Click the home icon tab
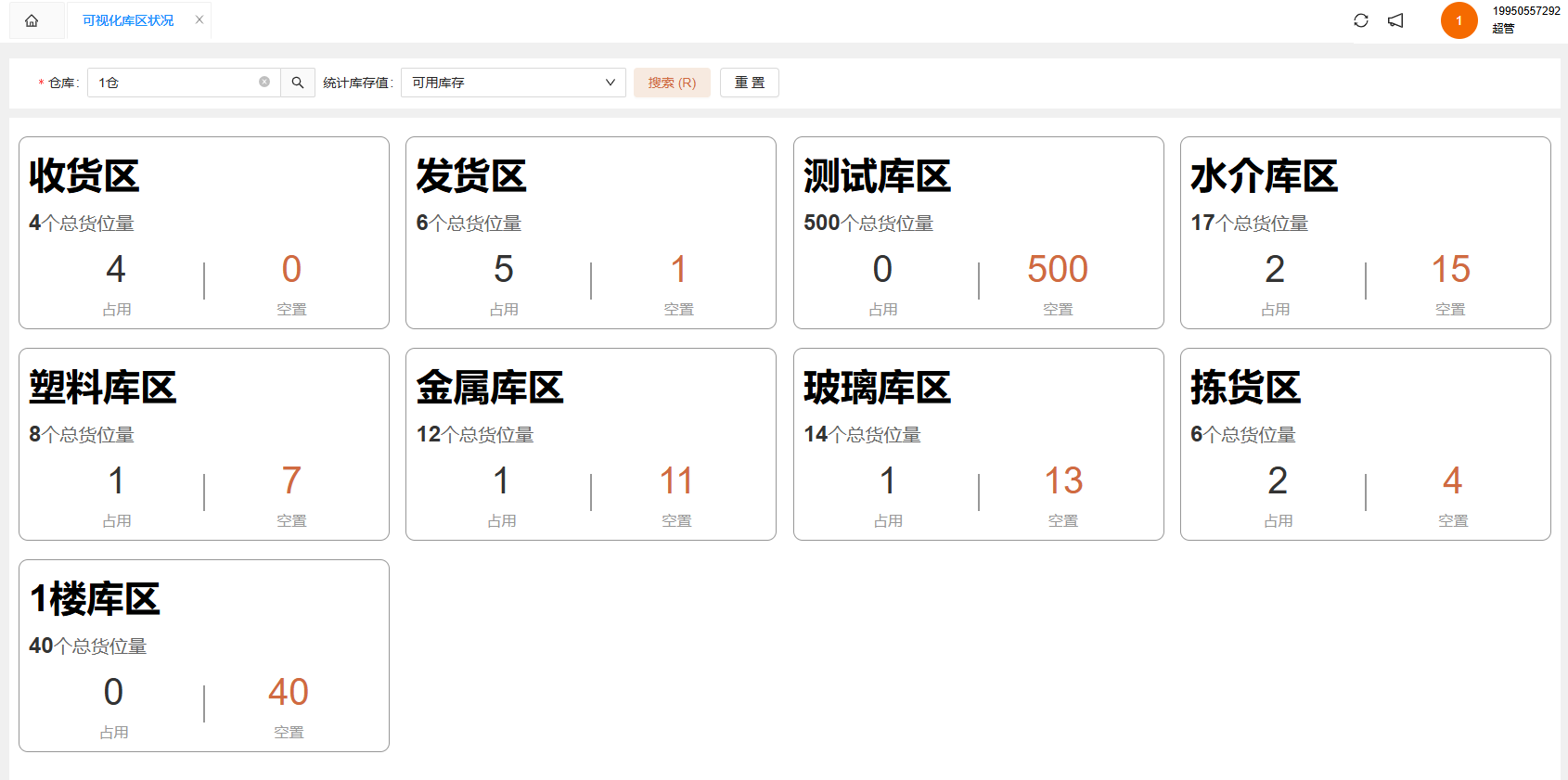The width and height of the screenshot is (1568, 780). coord(32,20)
